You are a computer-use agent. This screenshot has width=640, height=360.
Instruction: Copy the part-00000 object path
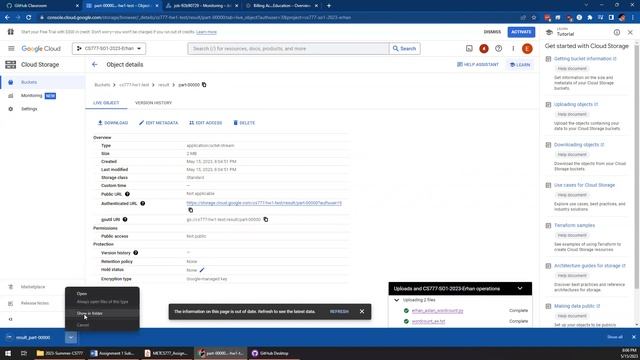click(204, 85)
